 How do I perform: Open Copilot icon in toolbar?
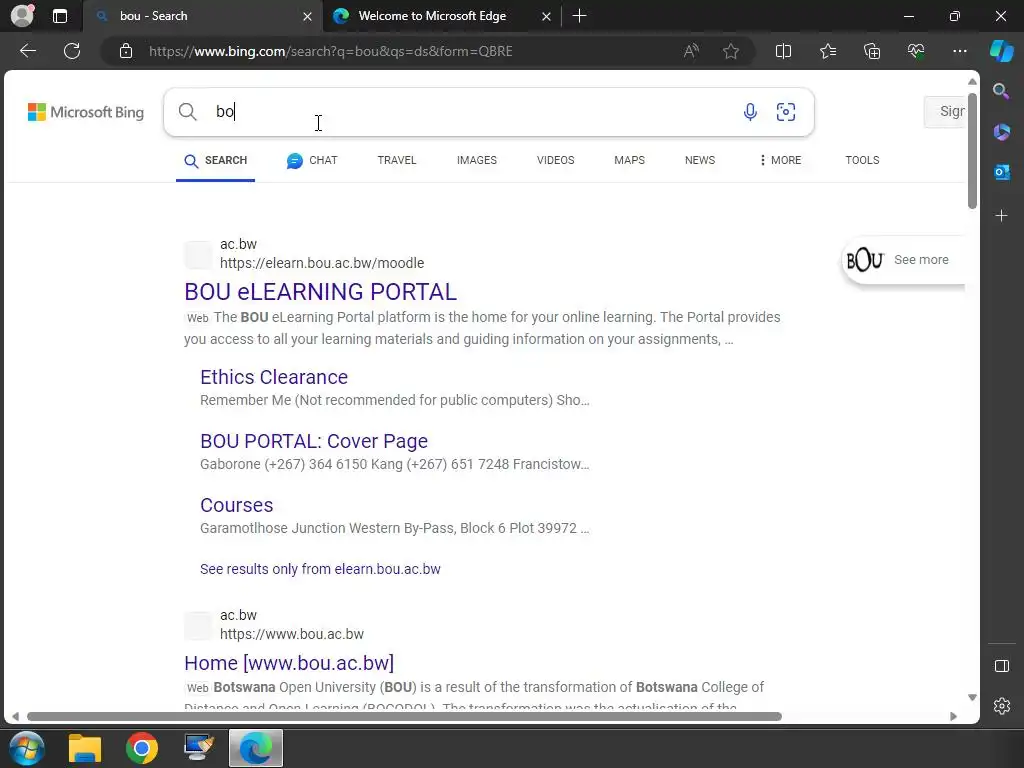pos(1001,51)
